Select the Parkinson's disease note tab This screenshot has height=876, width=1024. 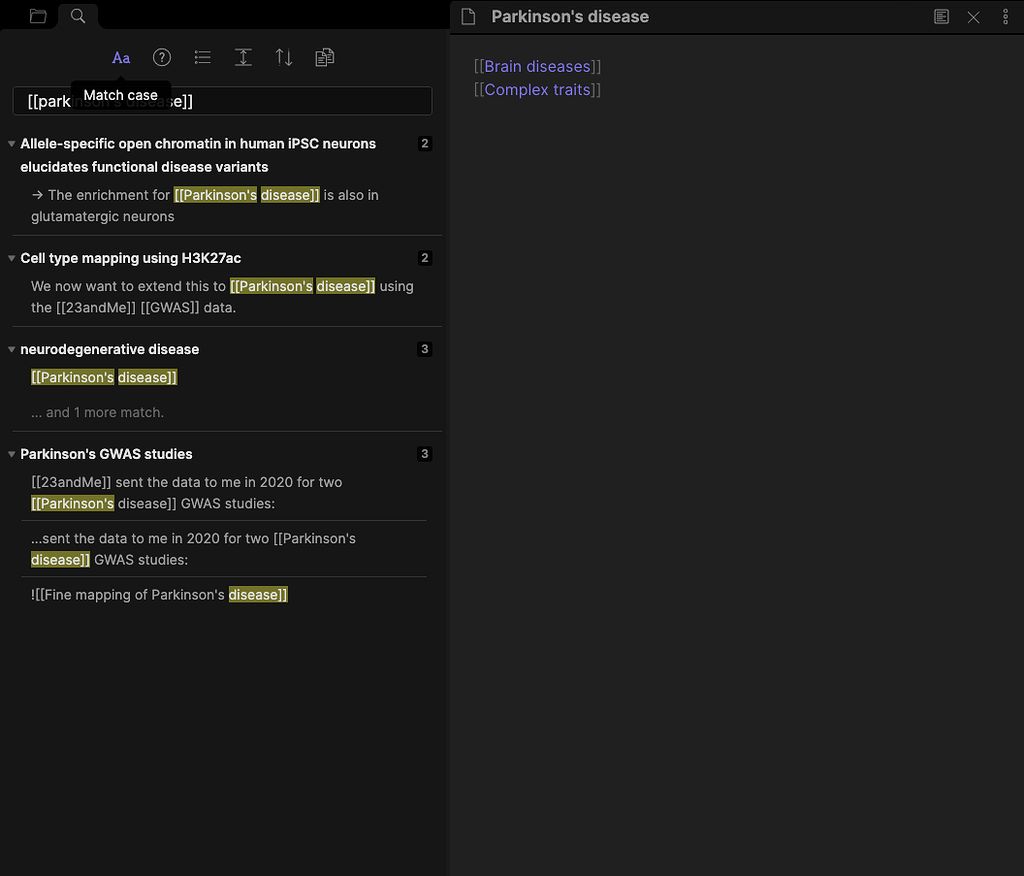pos(568,16)
